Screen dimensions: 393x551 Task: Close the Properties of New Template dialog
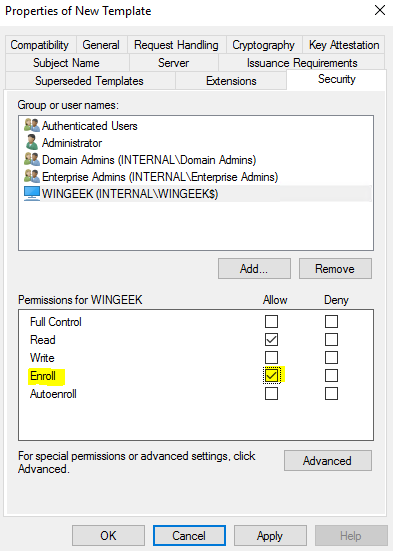coord(380,11)
